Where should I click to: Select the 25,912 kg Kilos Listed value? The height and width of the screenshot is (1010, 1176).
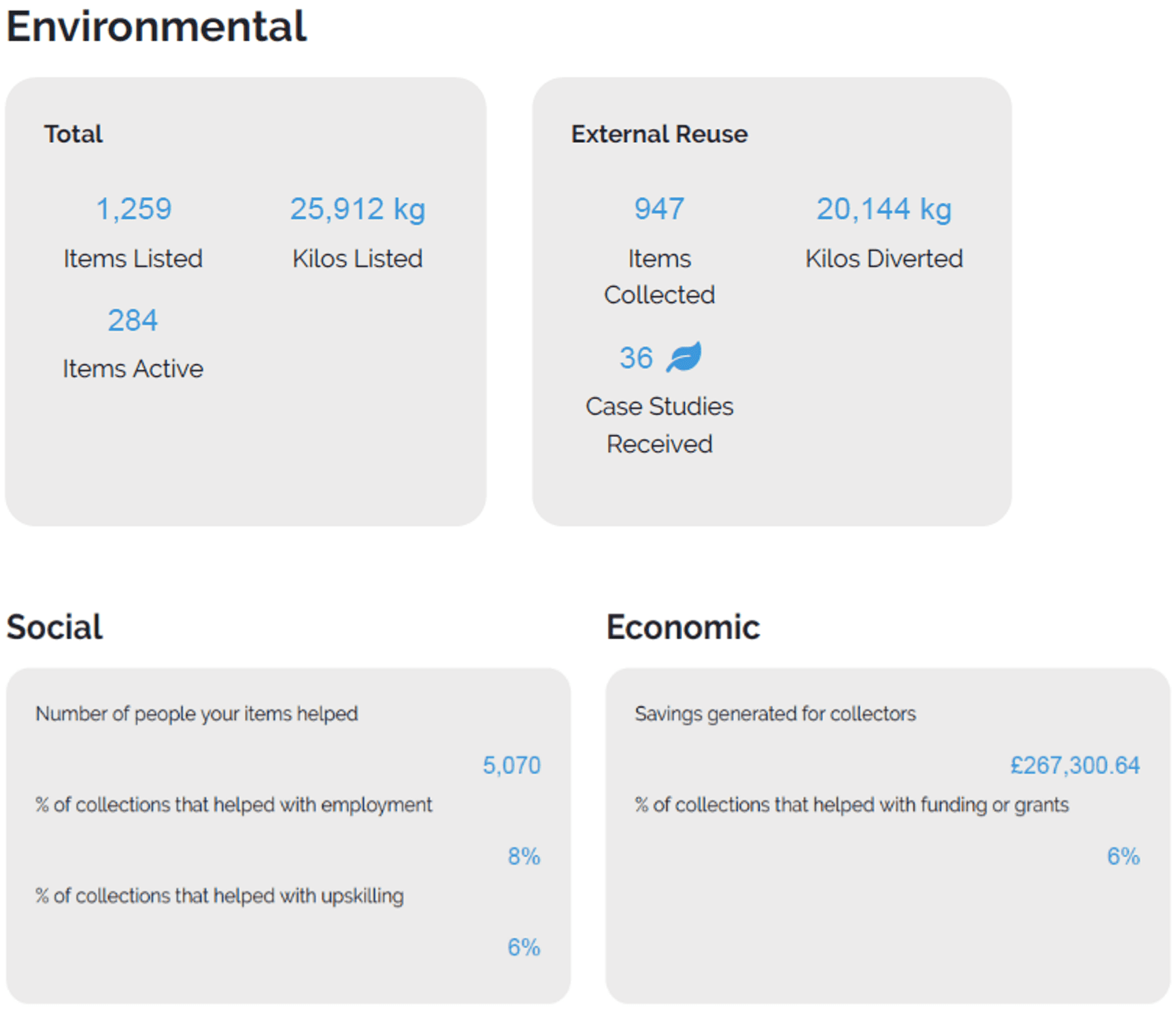click(x=358, y=209)
